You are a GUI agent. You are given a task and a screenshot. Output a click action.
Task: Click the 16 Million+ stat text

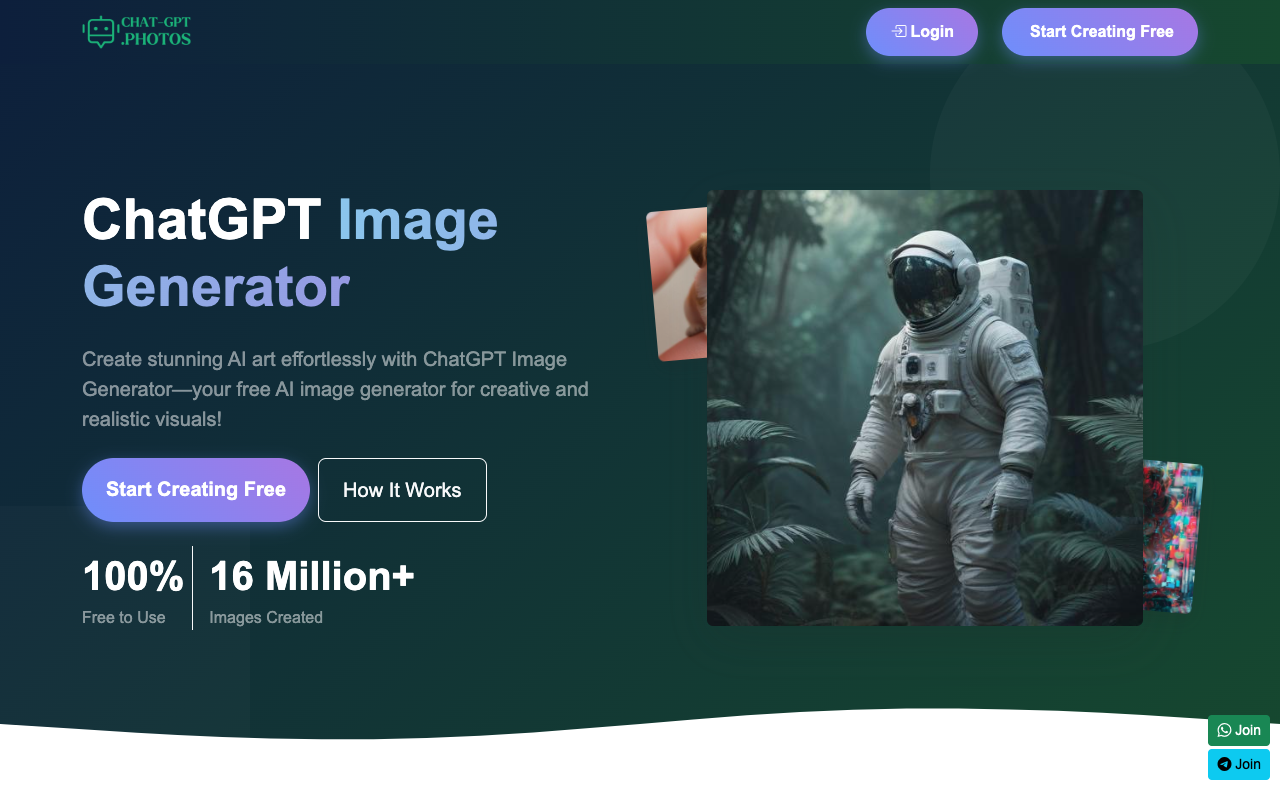(x=312, y=577)
